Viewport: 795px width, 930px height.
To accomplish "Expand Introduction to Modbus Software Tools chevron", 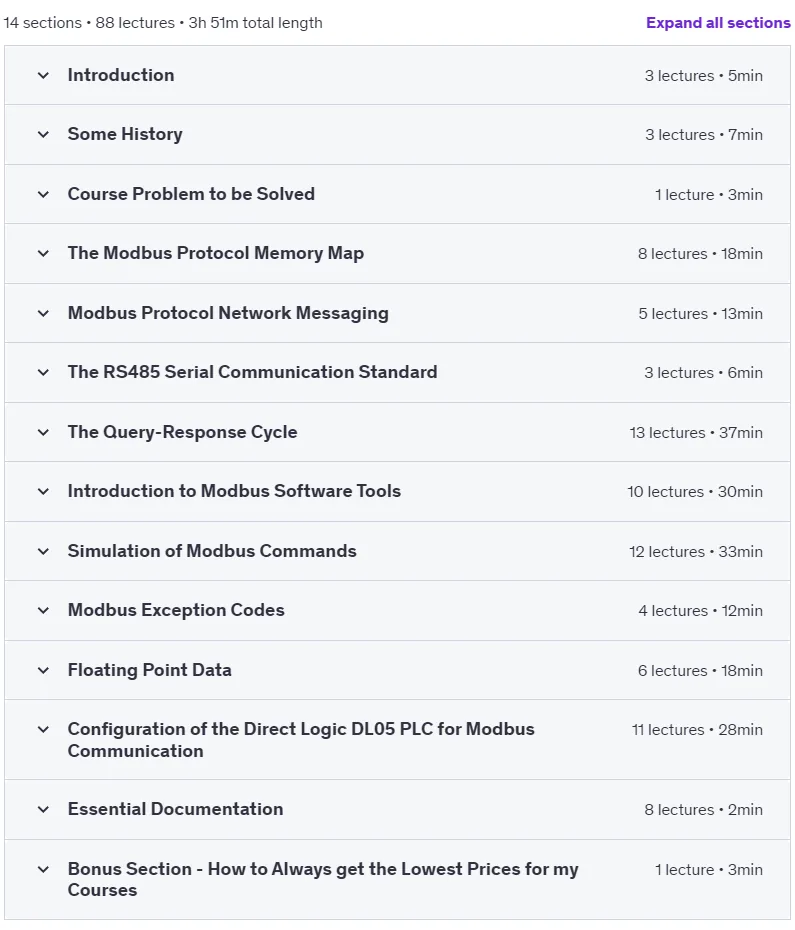I will [43, 492].
